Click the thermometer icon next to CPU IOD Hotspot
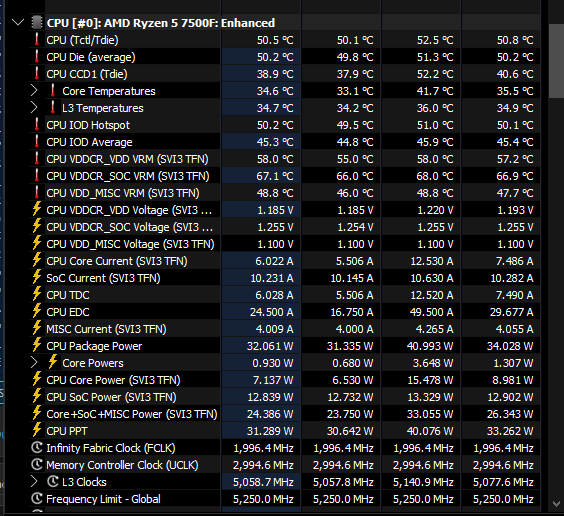Image resolution: width=564 pixels, height=516 pixels. (x=37, y=124)
